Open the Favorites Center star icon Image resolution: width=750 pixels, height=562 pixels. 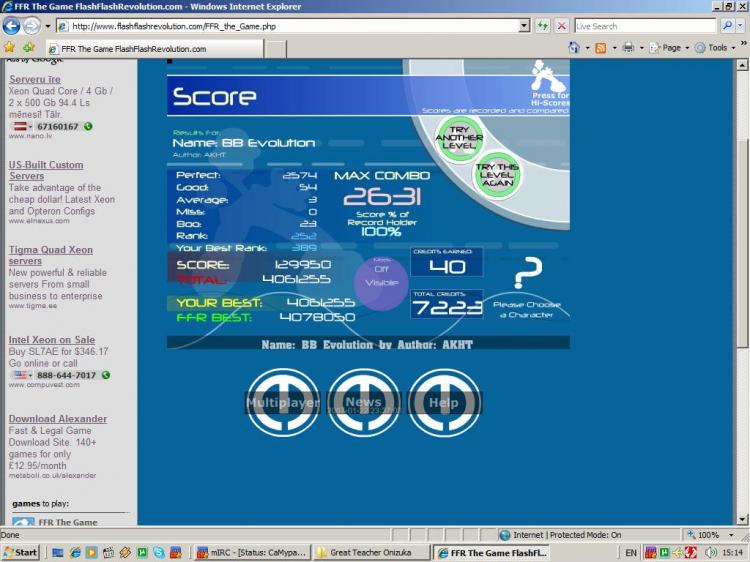click(9, 47)
